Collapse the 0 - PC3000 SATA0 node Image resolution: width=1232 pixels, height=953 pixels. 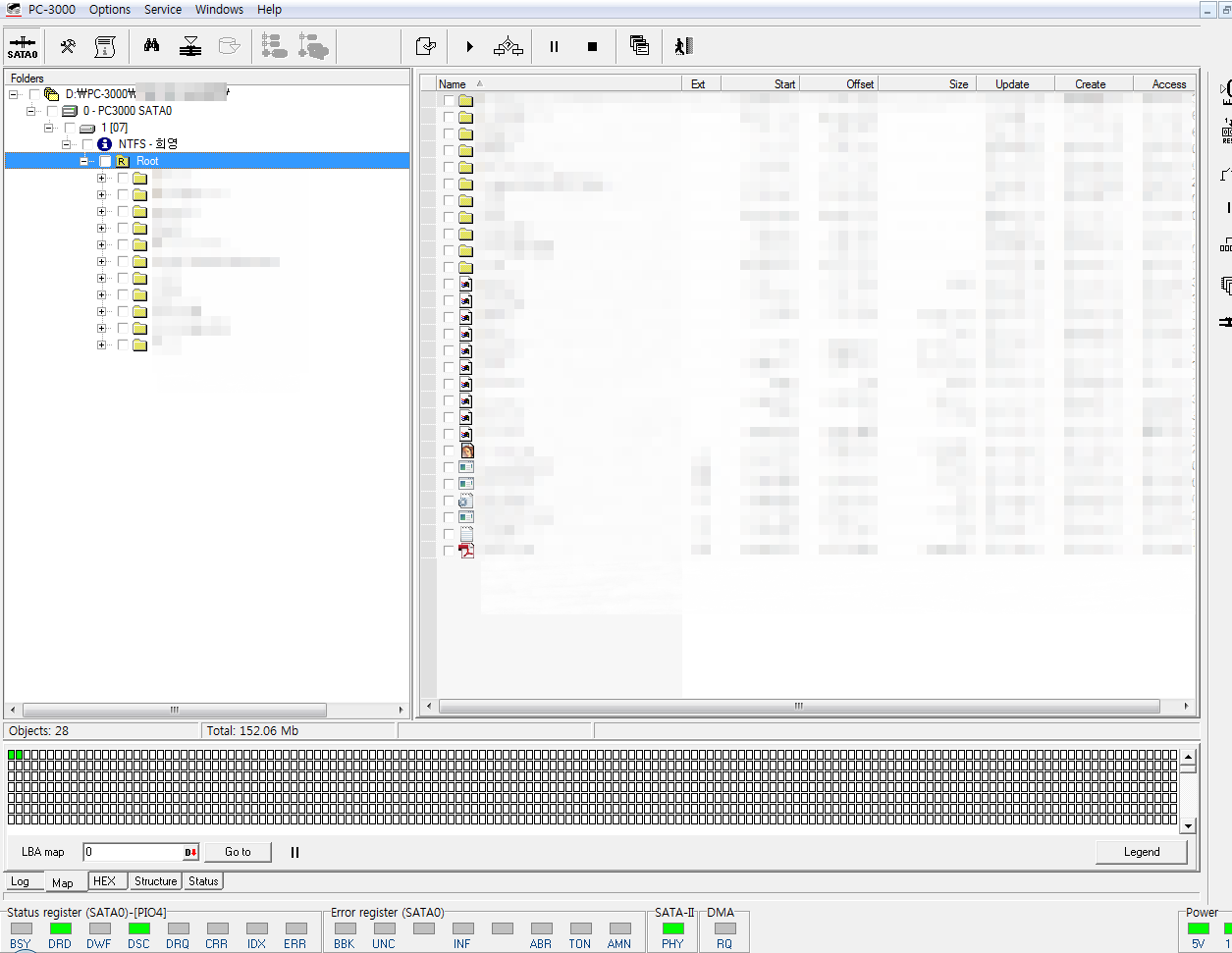click(x=31, y=111)
